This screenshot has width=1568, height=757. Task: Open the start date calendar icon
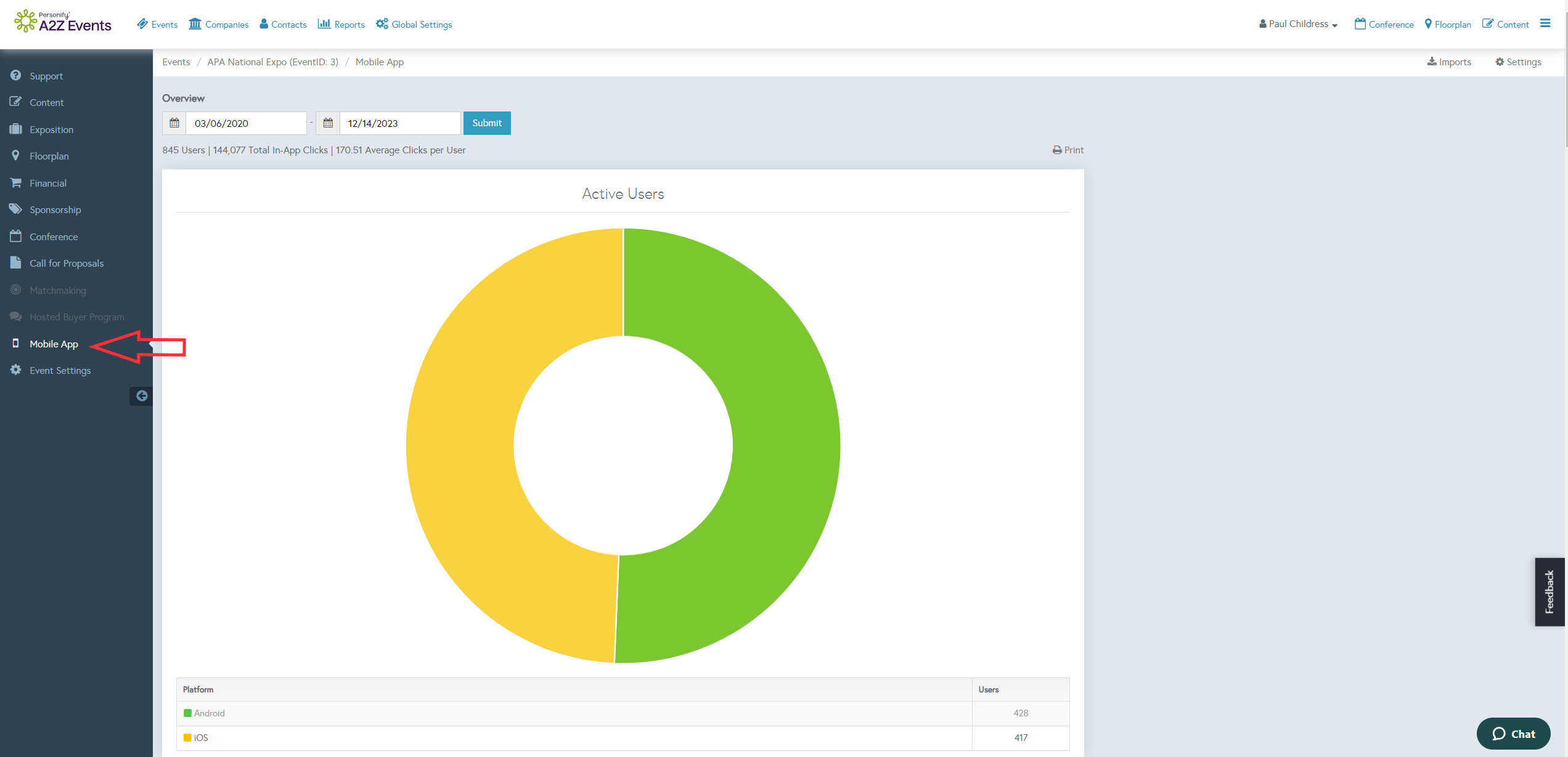pos(174,123)
